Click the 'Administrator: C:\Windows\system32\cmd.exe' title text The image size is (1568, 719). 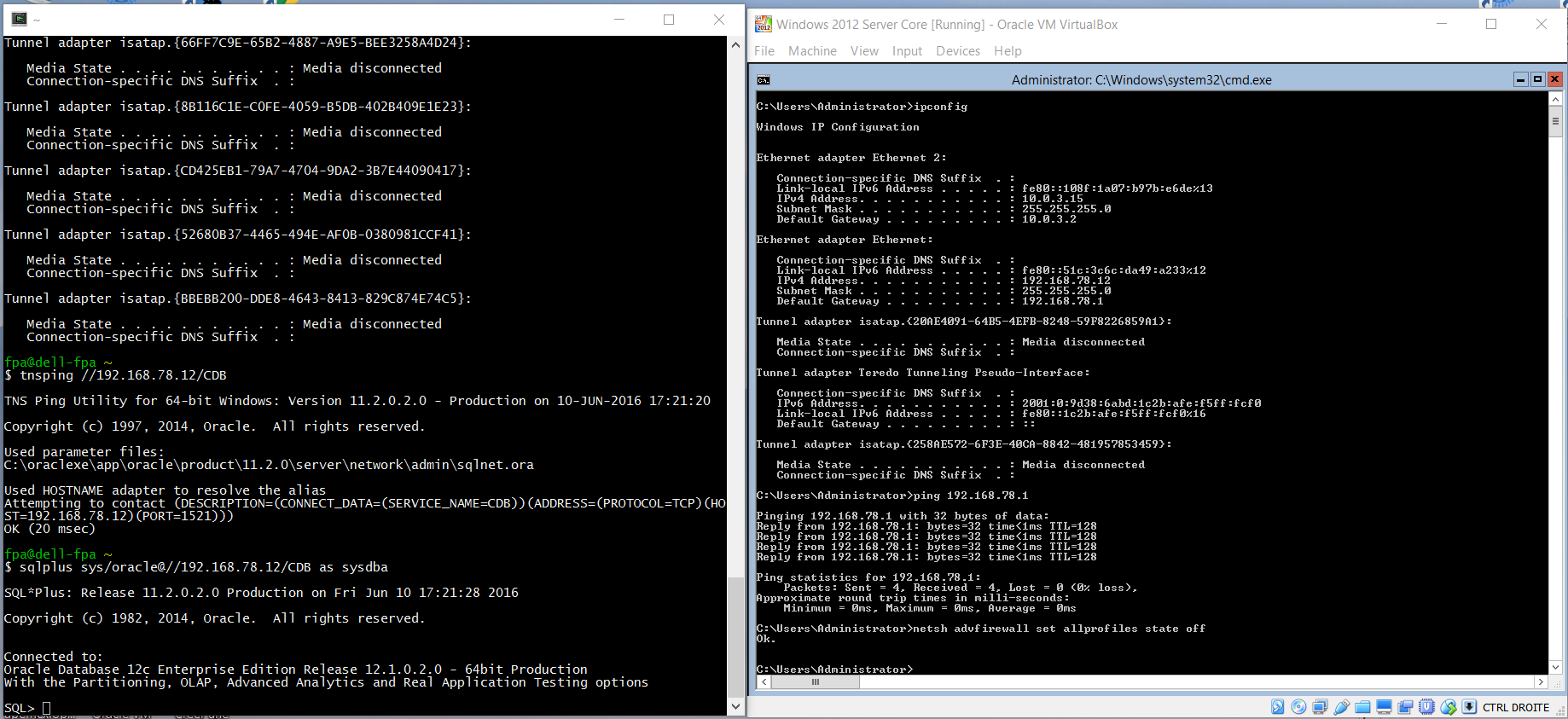(1141, 80)
